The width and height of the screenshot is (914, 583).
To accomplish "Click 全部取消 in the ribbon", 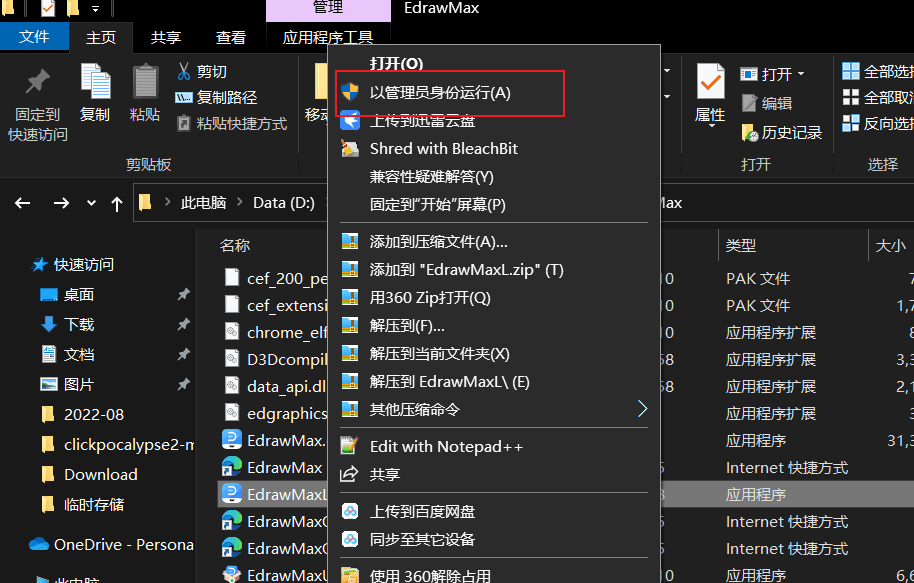I will coord(877,97).
